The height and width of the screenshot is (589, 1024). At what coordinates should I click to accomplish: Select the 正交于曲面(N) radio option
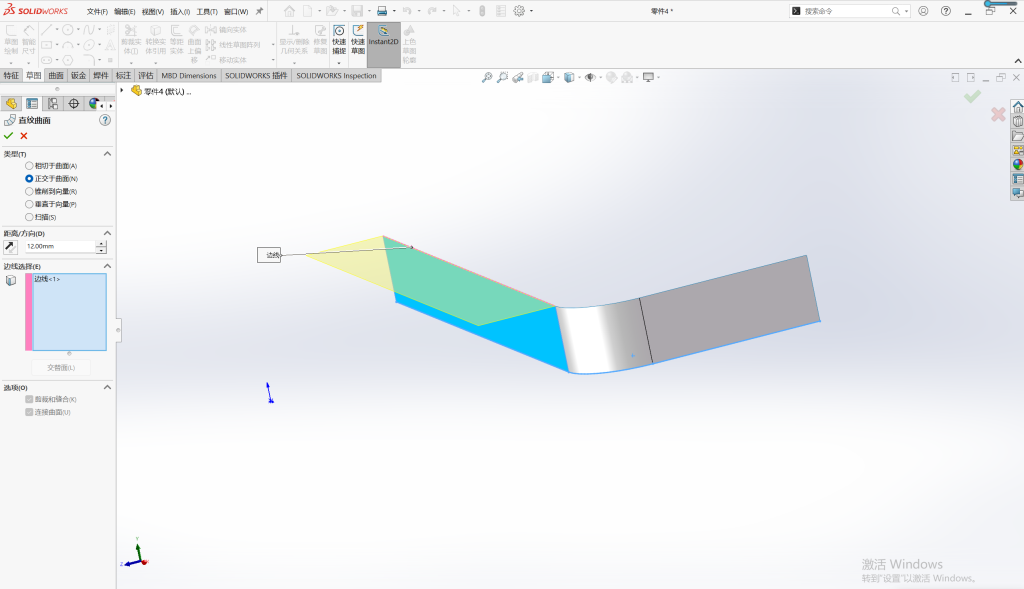pos(29,178)
